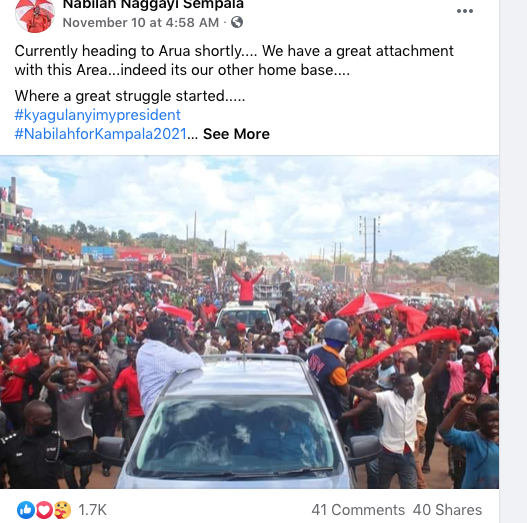Image resolution: width=527 pixels, height=523 pixels.
Task: Click the blue Like reaction icon
Action: (26, 510)
